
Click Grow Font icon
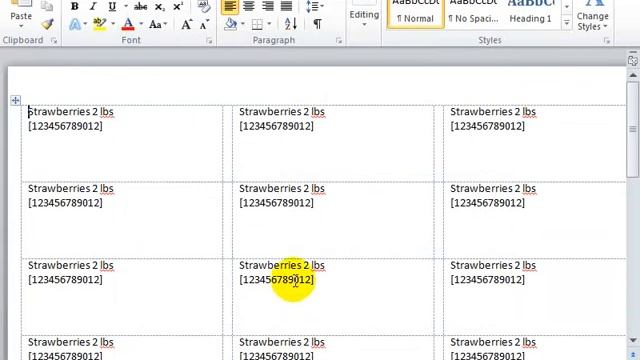tap(187, 24)
